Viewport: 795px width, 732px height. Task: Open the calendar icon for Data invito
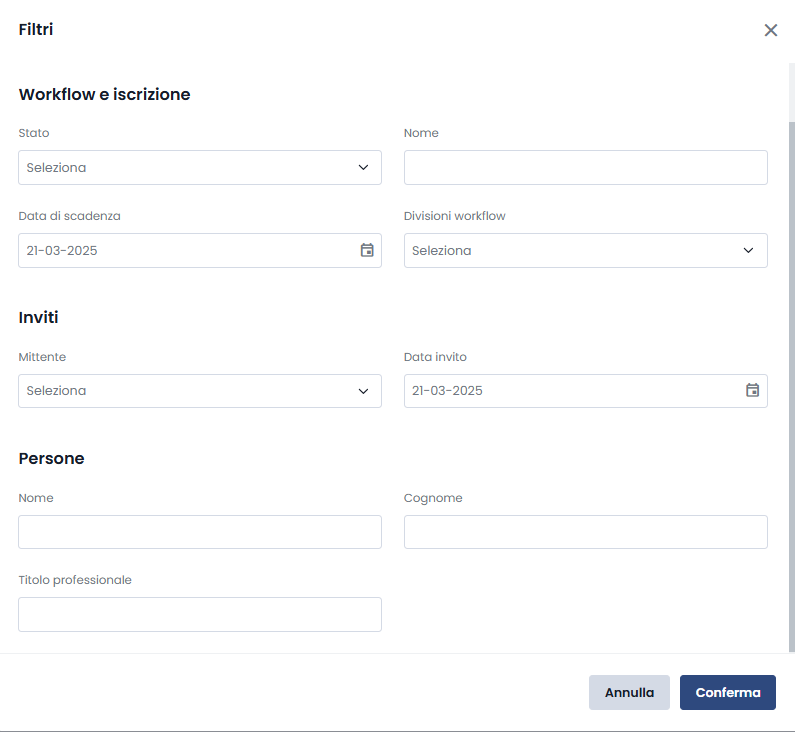(752, 390)
